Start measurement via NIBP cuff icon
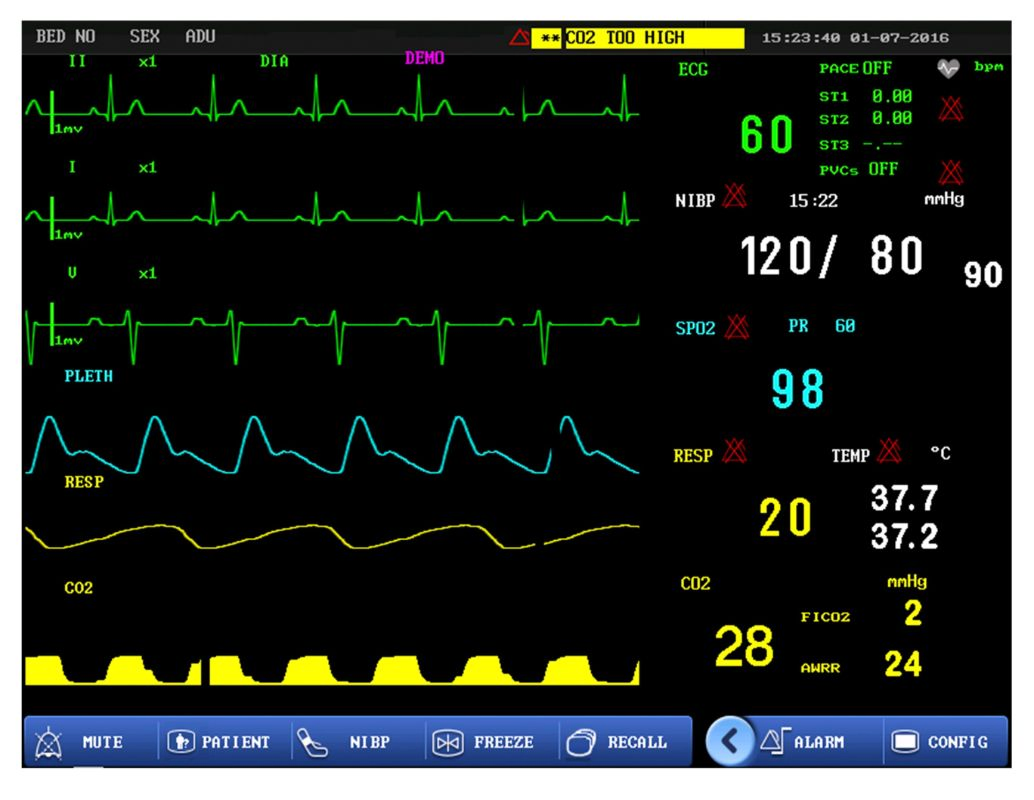The height and width of the screenshot is (800, 1034). point(312,743)
